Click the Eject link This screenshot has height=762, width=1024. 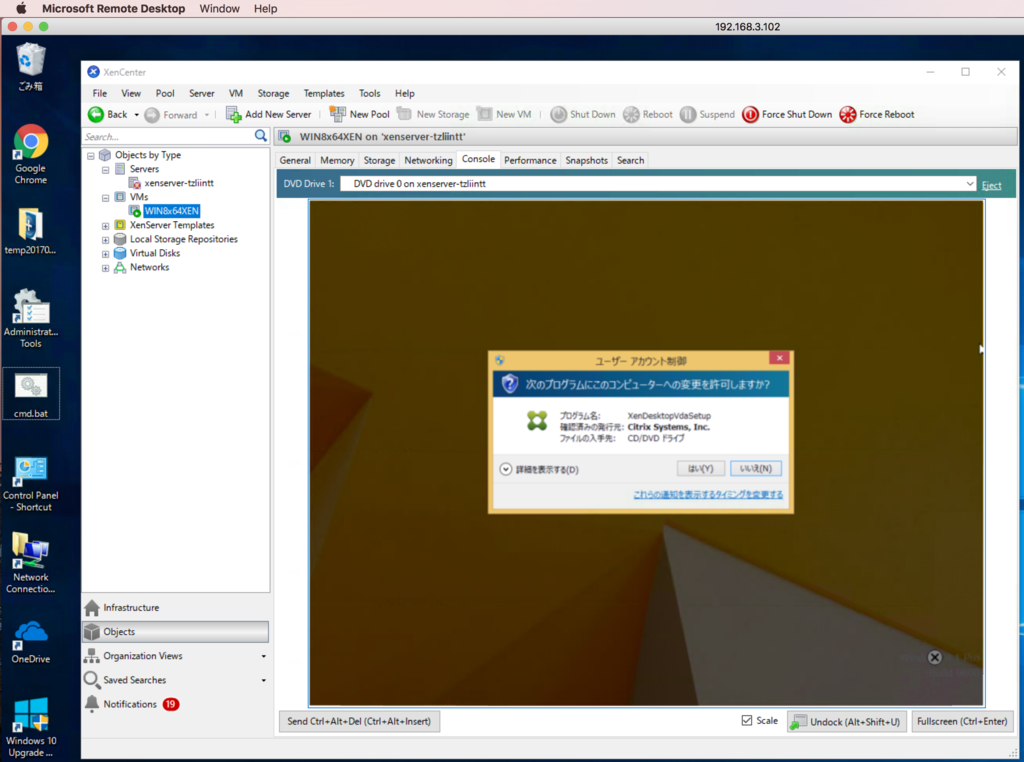pos(991,185)
